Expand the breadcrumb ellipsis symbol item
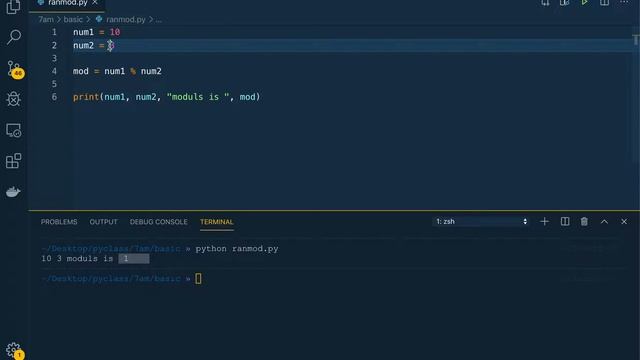640x360 pixels. point(159,20)
